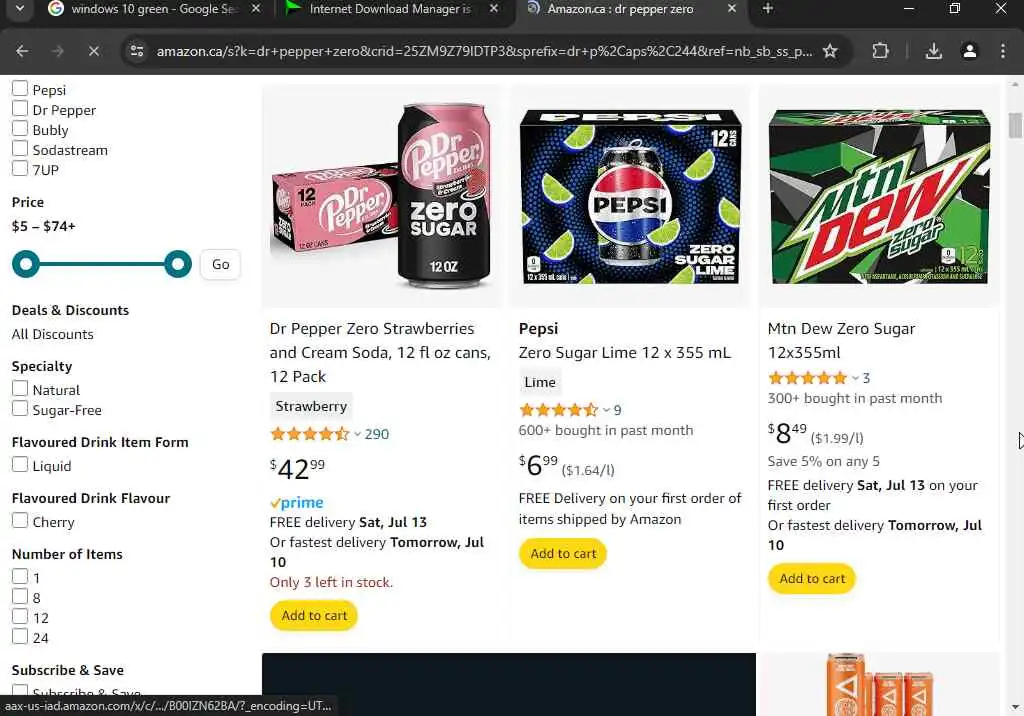Switch to the Internet Download Manager tab
The height and width of the screenshot is (716, 1024).
[385, 9]
